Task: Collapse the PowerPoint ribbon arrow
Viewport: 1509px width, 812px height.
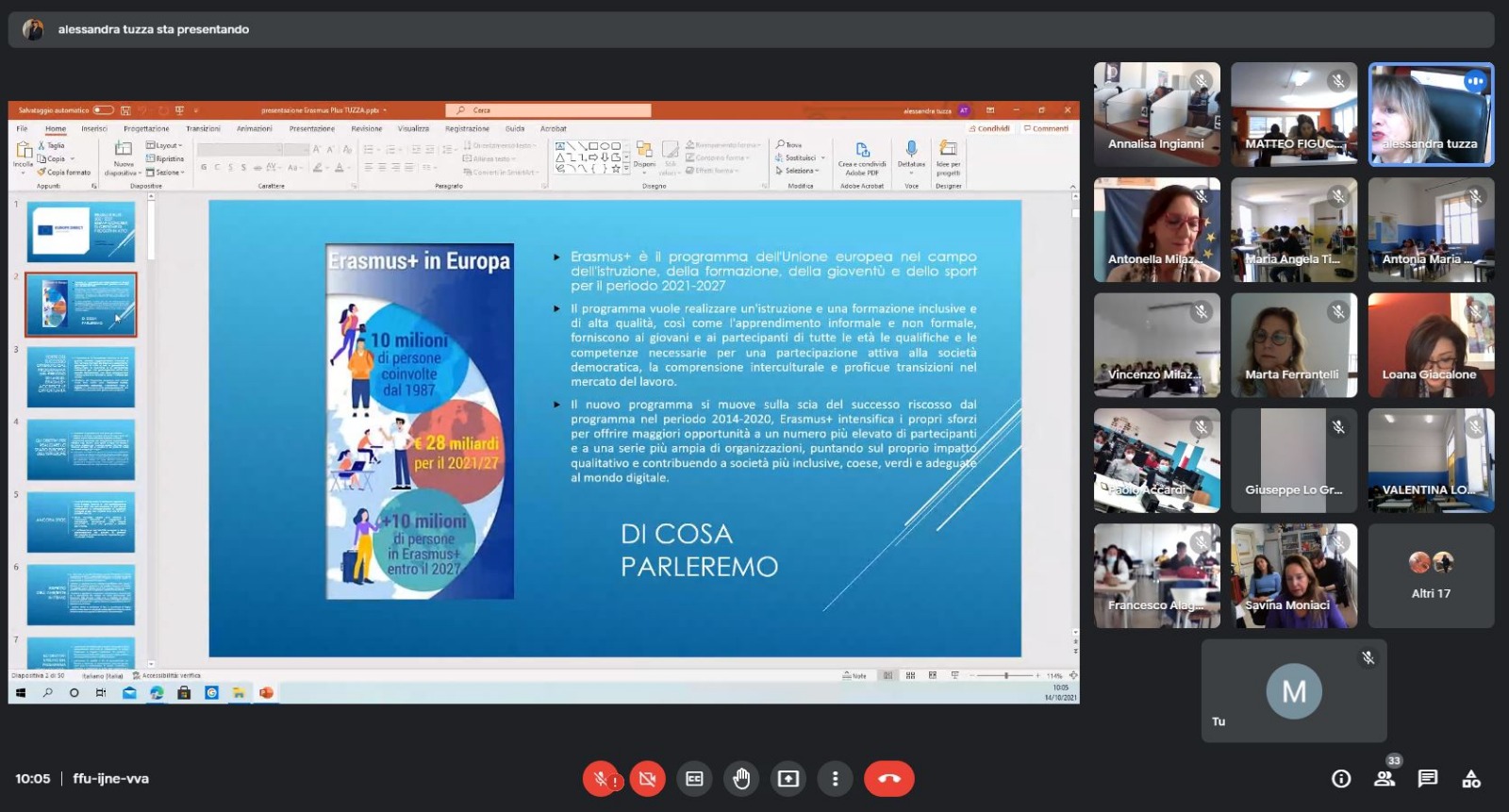Action: click(1073, 187)
